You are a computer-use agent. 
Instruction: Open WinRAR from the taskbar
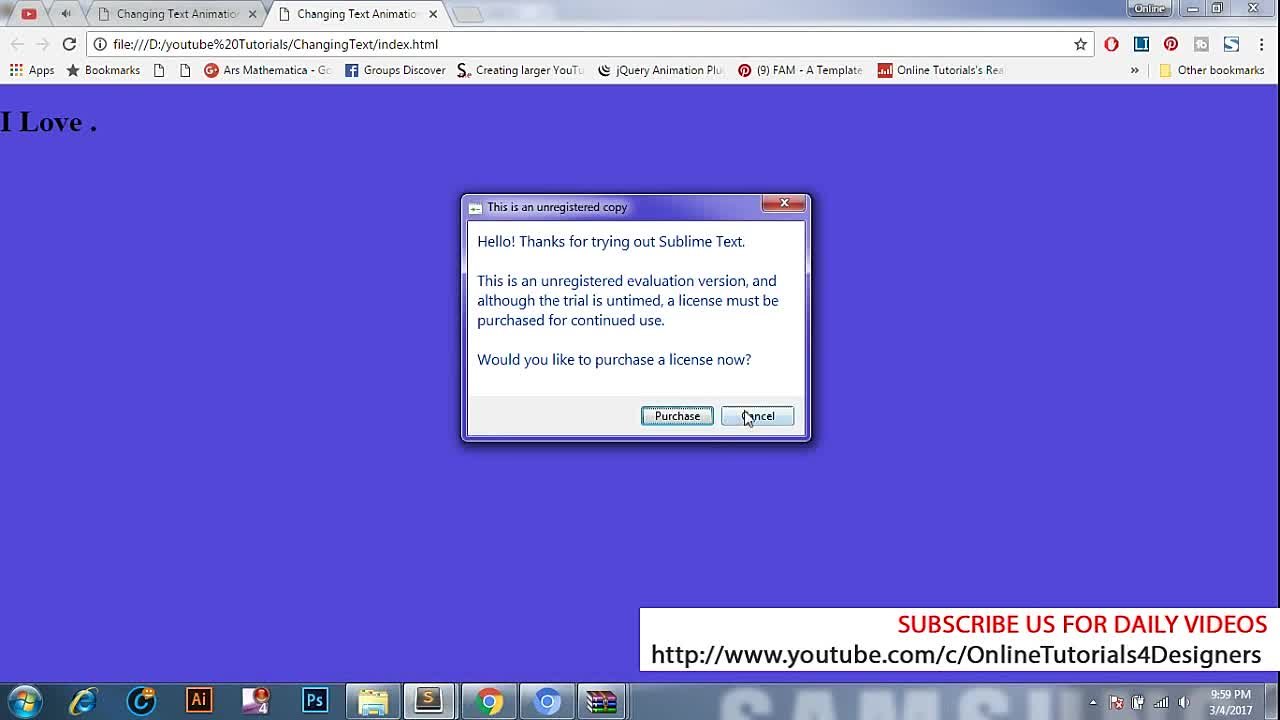(602, 701)
